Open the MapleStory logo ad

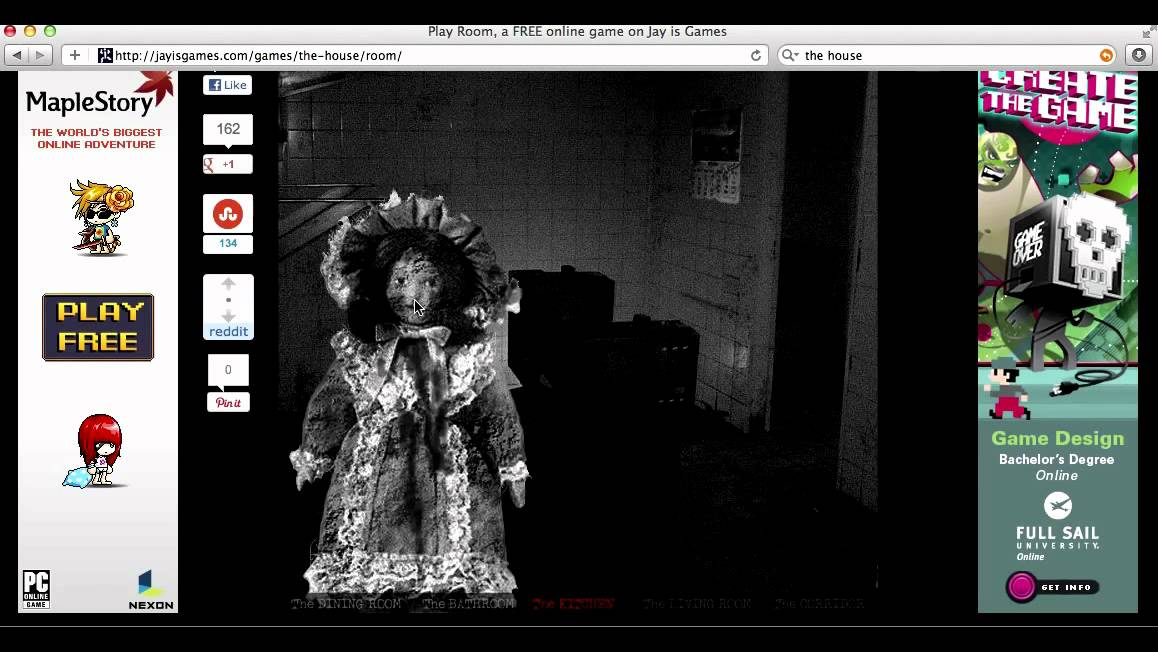tap(98, 96)
